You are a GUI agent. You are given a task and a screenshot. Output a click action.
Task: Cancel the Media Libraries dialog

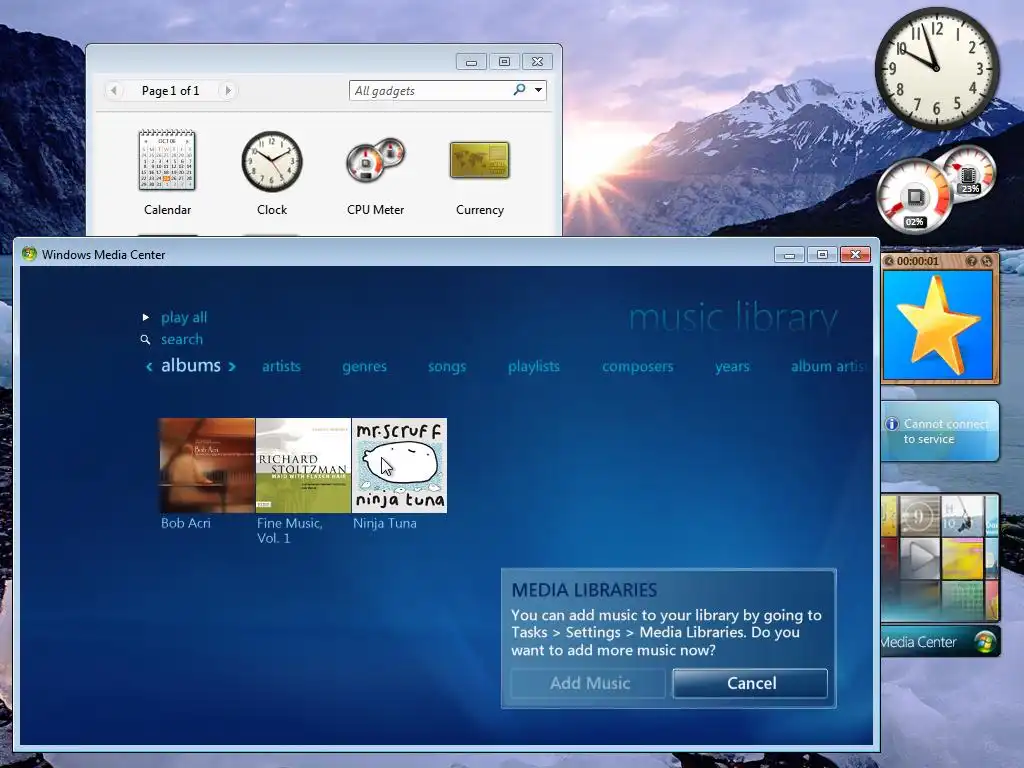(750, 683)
